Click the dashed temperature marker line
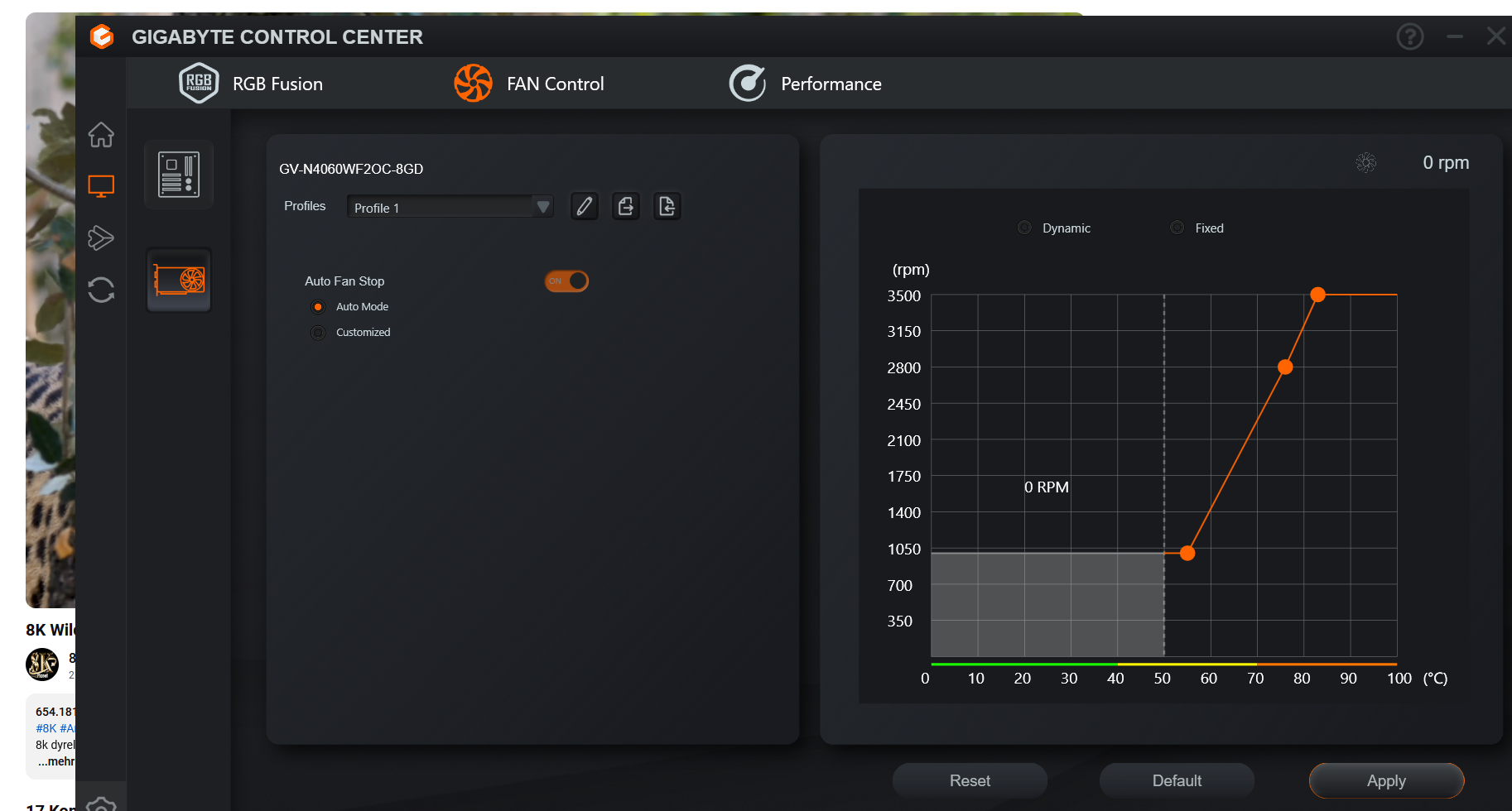 1164,476
